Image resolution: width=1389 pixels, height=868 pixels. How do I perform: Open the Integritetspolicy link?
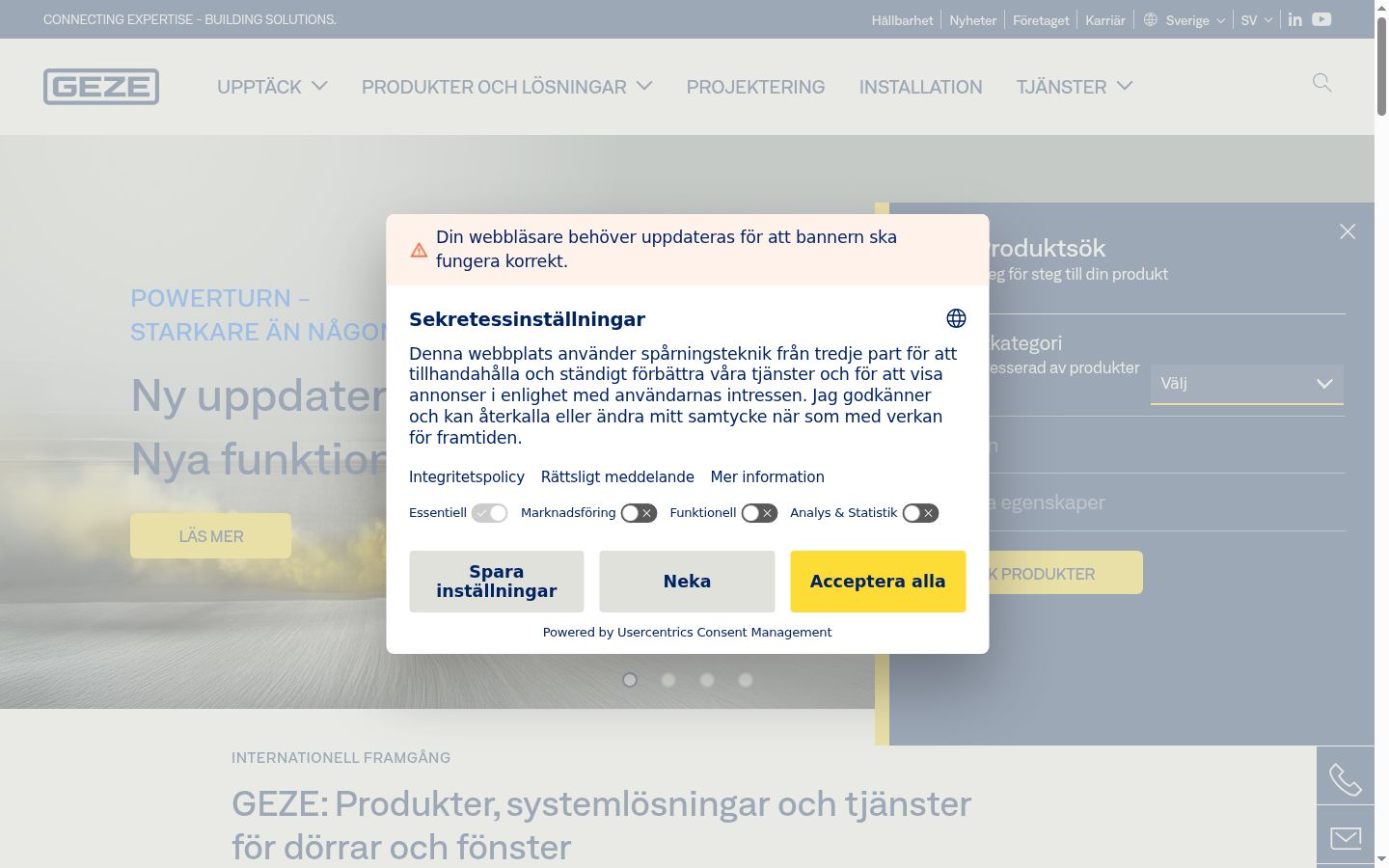(467, 476)
